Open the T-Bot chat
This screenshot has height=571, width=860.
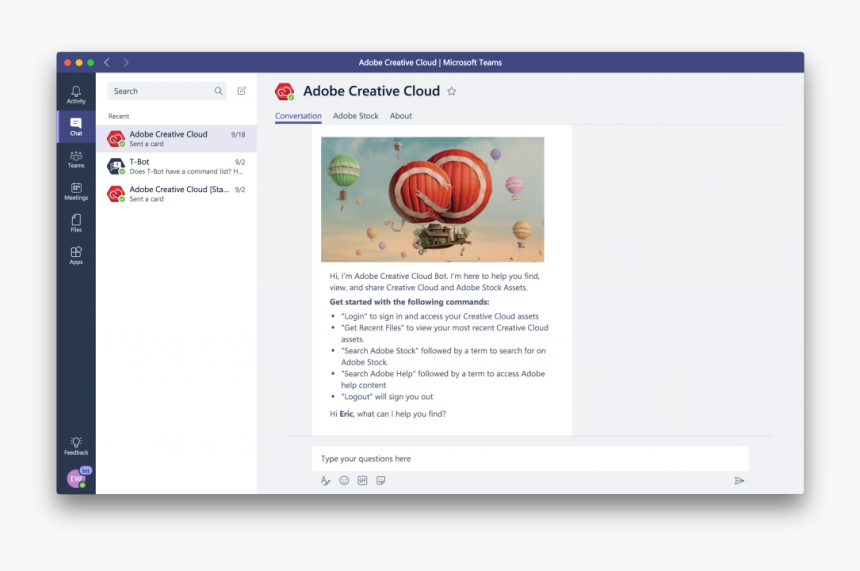(176, 166)
